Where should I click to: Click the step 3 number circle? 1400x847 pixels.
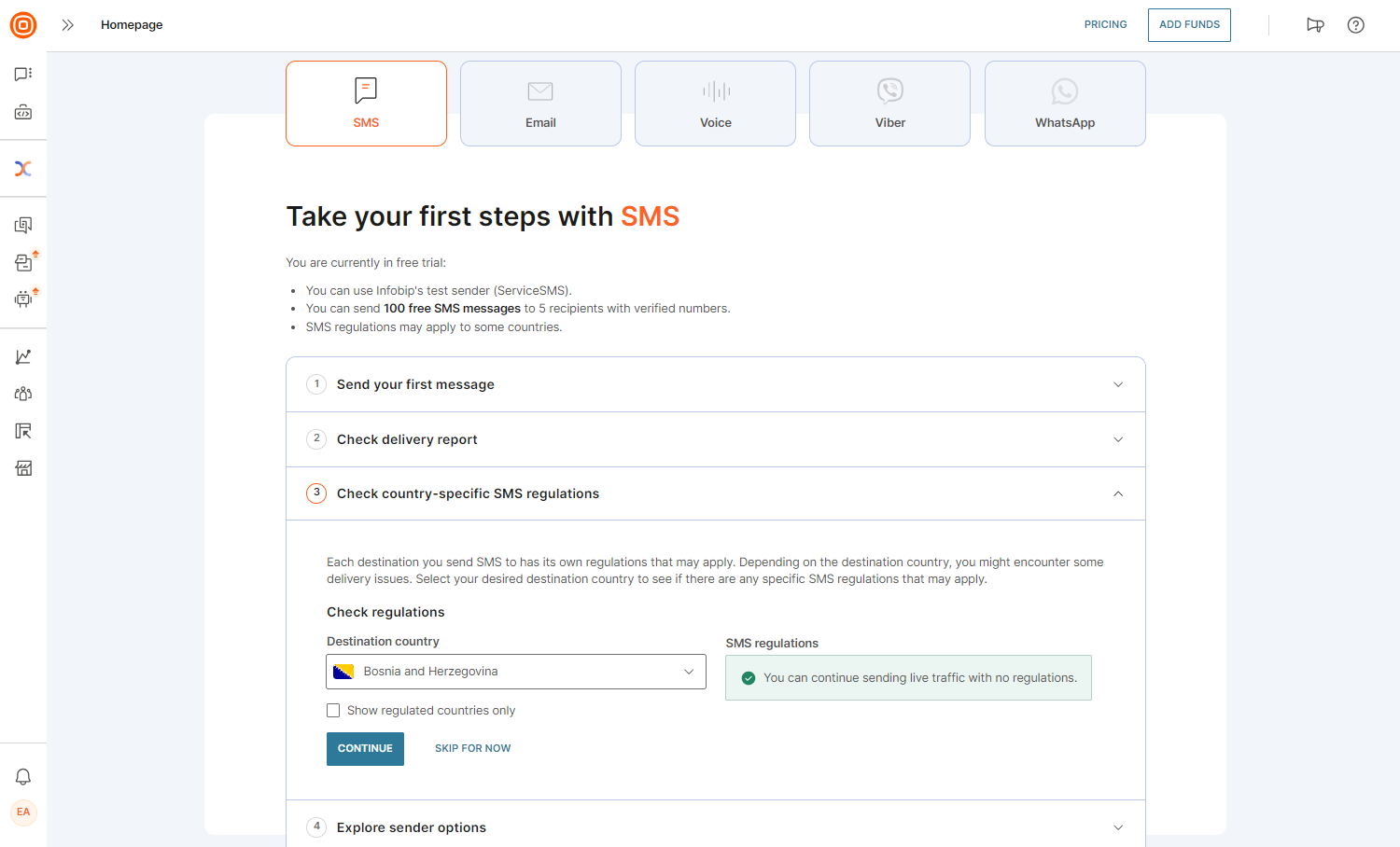pyautogui.click(x=316, y=493)
